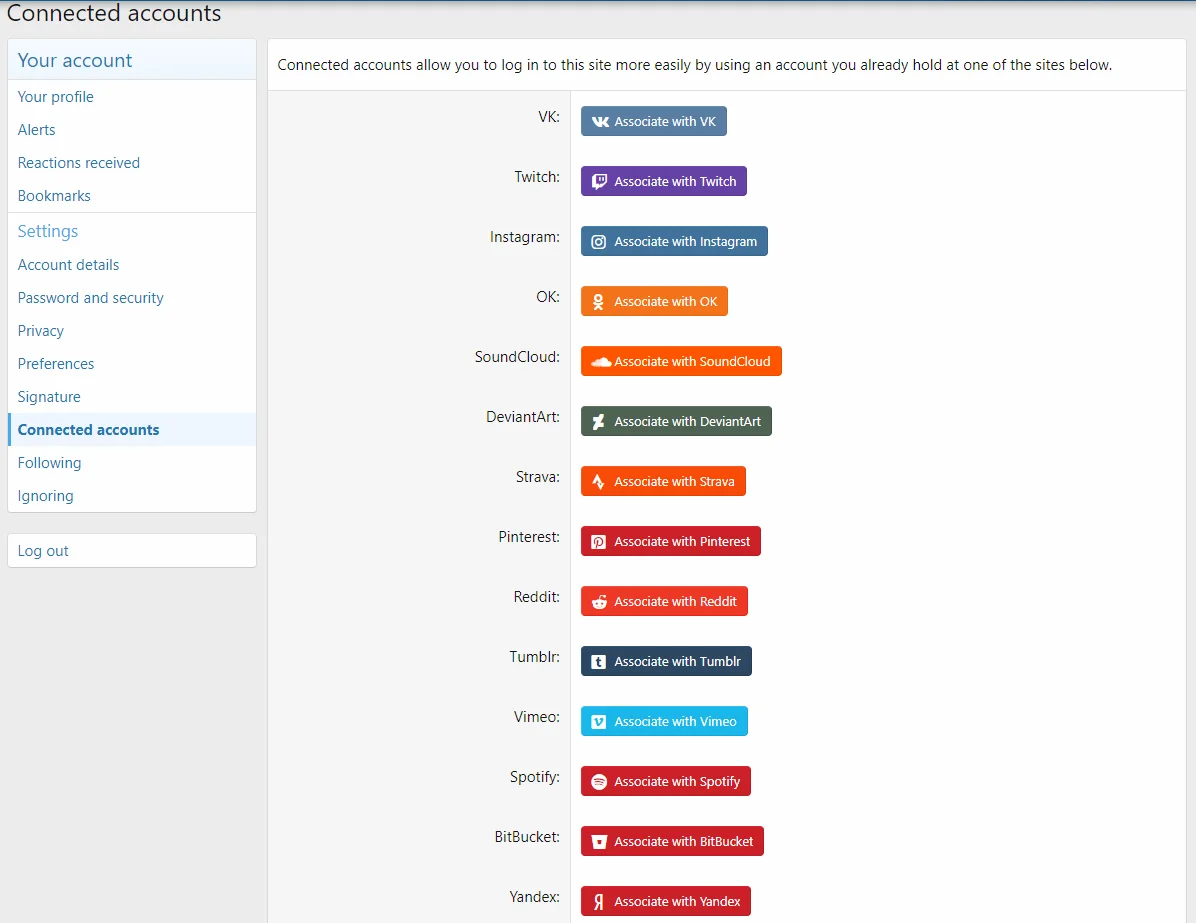
Task: Click the Instagram camera icon
Action: tap(599, 242)
